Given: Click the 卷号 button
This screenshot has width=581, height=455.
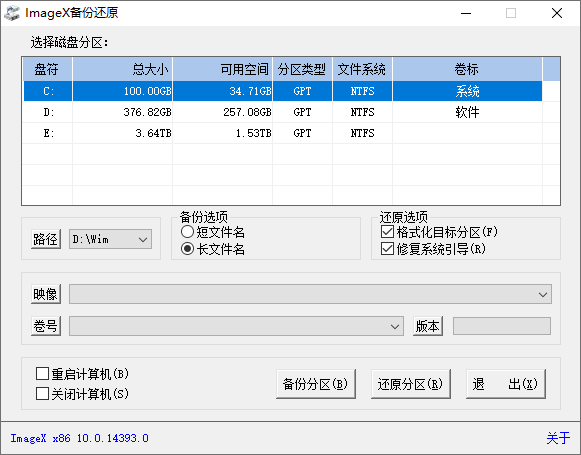Looking at the screenshot, I should click(46, 326).
